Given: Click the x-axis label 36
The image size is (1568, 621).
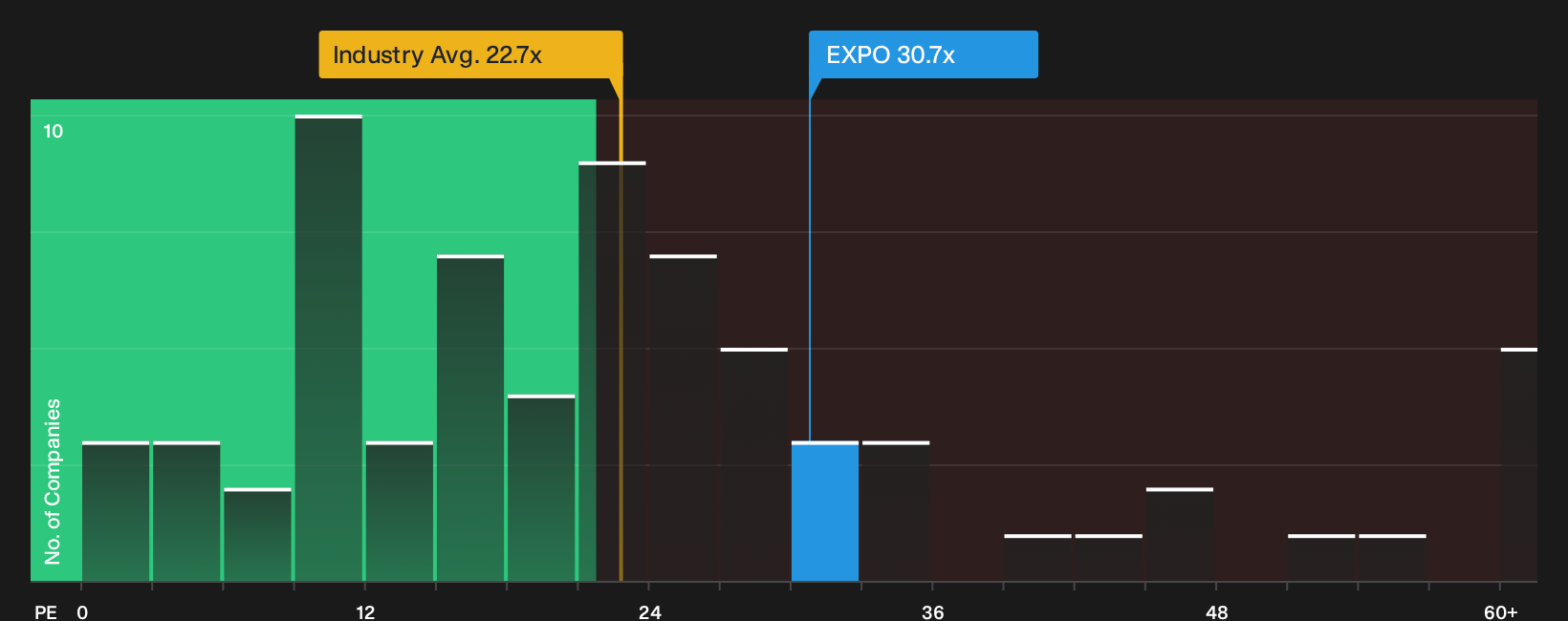Looking at the screenshot, I should coord(933,611).
